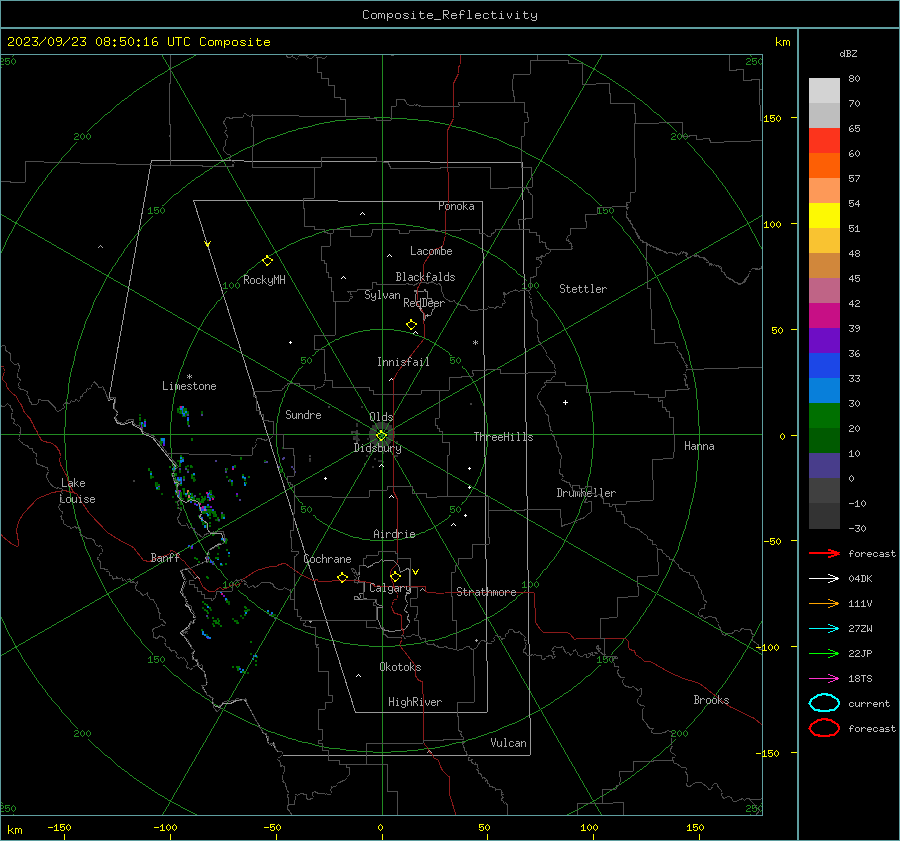
Task: Click the yellow V marker northeast of Calgary
Action: tap(416, 572)
